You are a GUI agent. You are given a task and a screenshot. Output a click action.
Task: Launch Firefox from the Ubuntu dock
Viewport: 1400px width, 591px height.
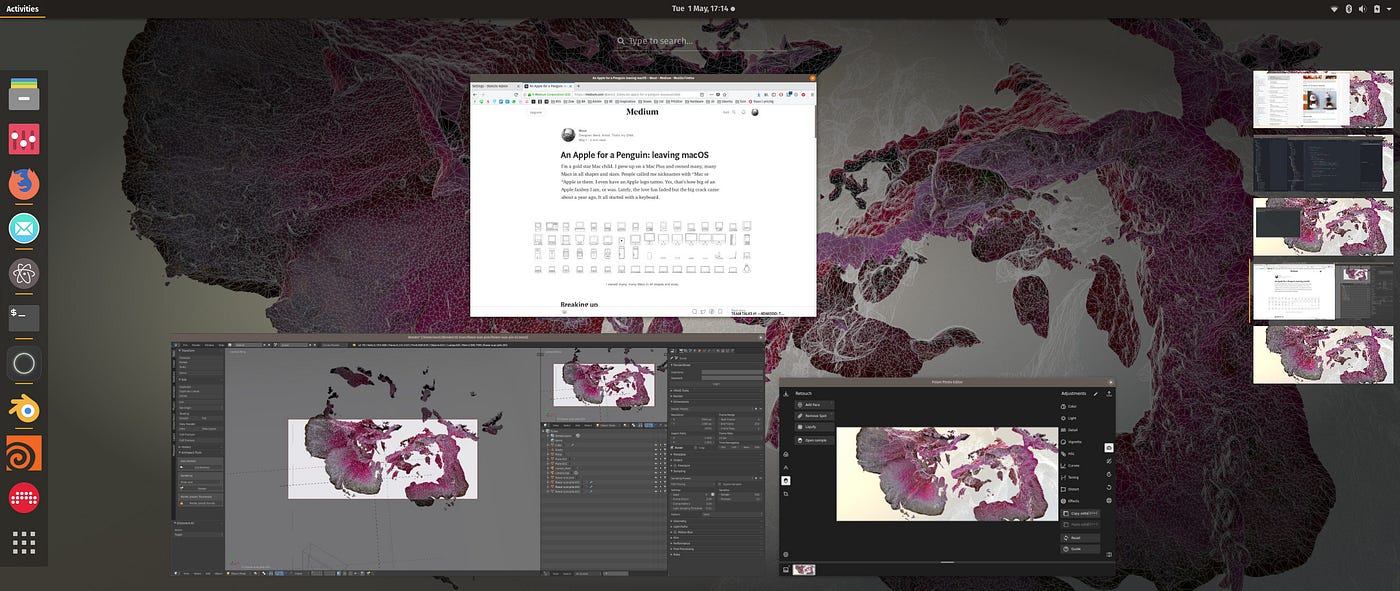point(24,184)
